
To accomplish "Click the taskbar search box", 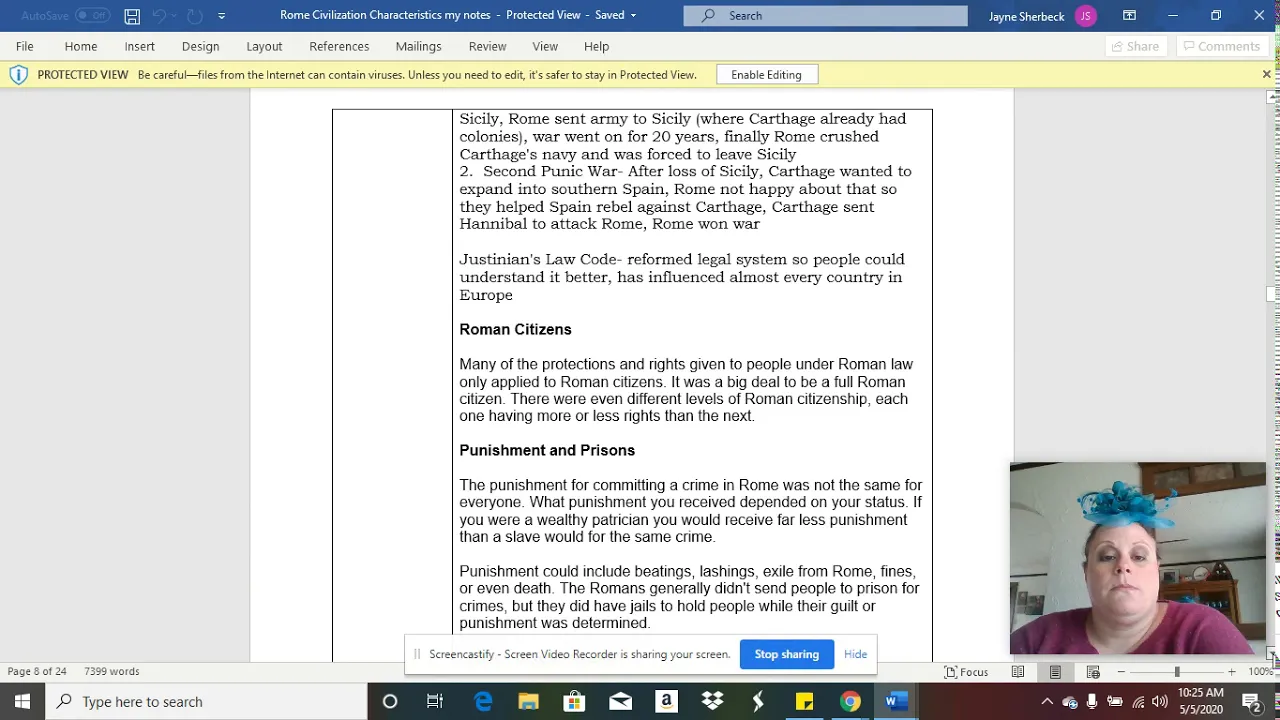I will pyautogui.click(x=207, y=702).
